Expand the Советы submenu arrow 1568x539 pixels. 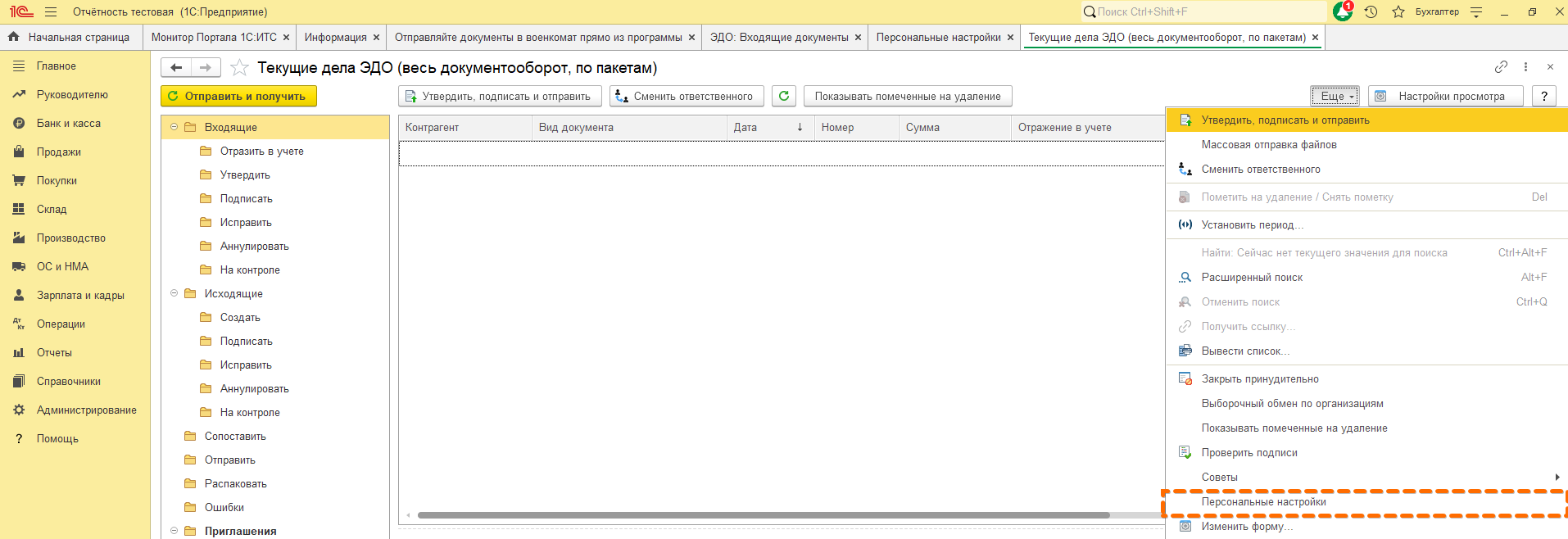(1557, 477)
